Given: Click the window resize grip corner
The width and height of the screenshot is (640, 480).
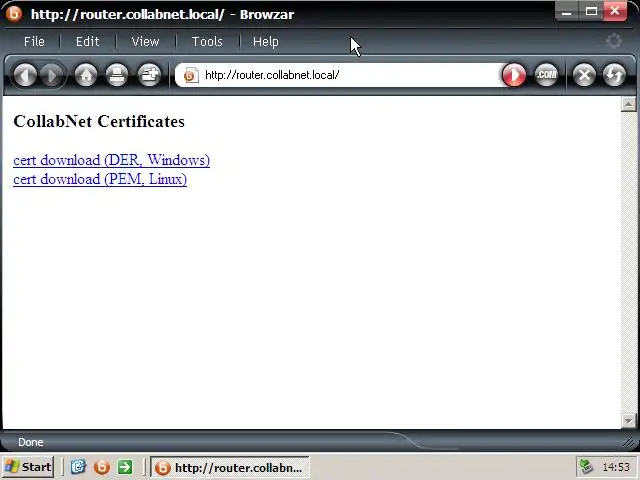Looking at the screenshot, I should coord(631,442).
